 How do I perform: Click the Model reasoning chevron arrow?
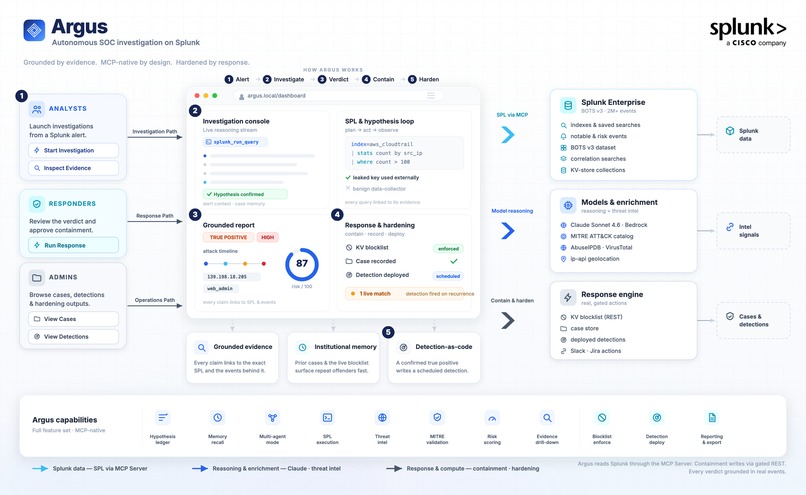[x=508, y=231]
